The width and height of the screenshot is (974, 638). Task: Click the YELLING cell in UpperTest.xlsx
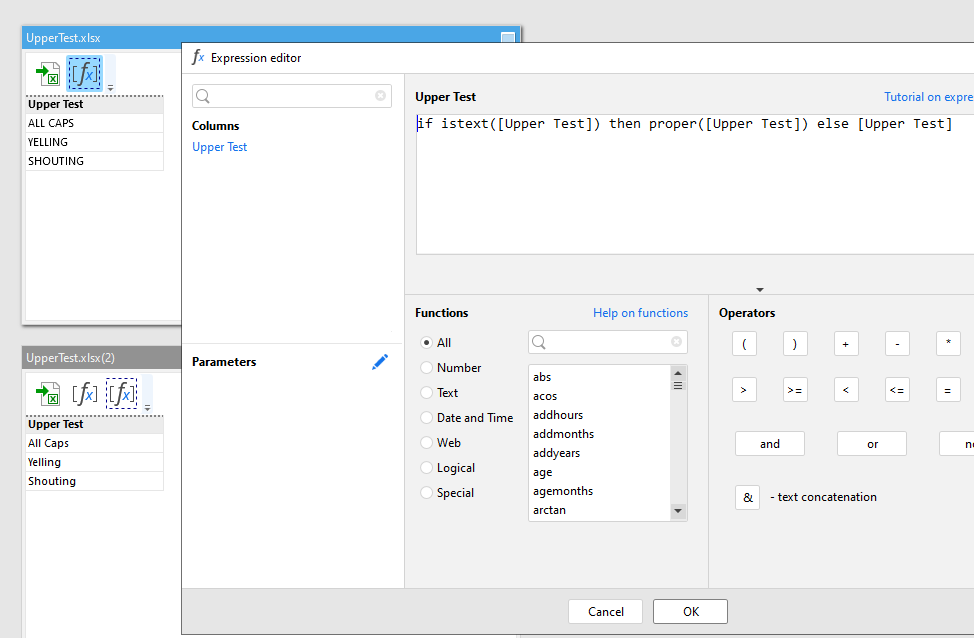point(94,142)
